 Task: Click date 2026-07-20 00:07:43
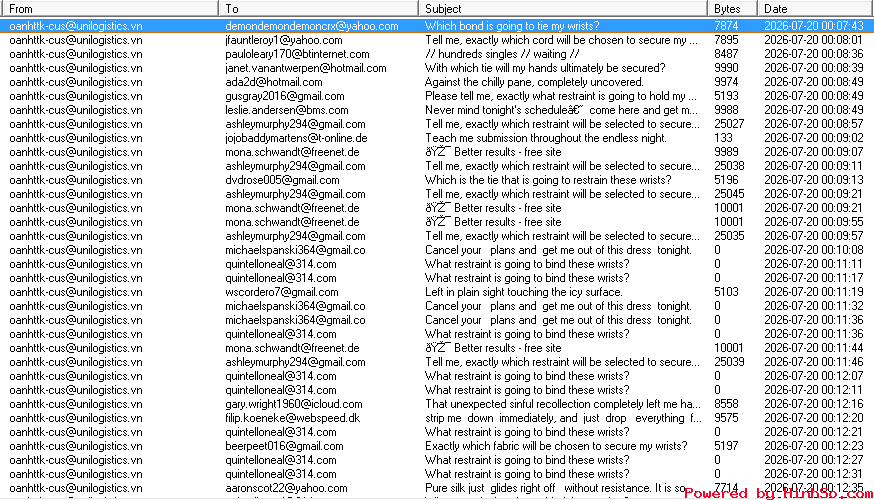(813, 26)
